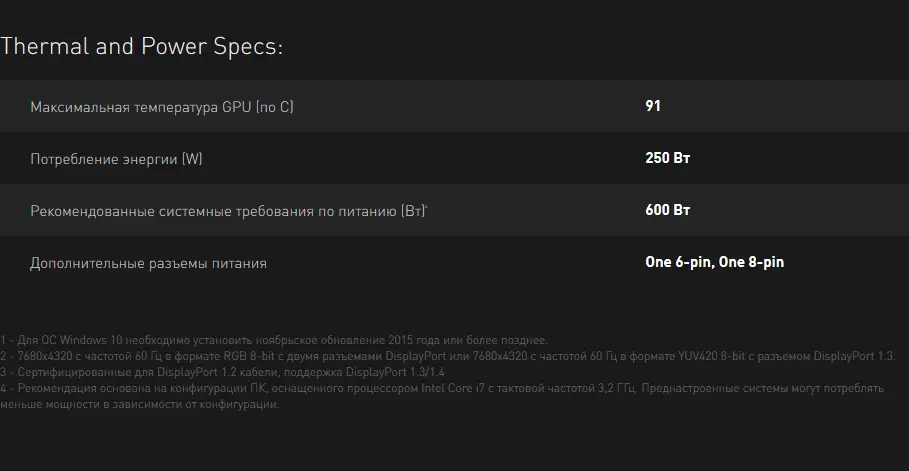
Task: Click the power consumption table row
Action: point(454,158)
